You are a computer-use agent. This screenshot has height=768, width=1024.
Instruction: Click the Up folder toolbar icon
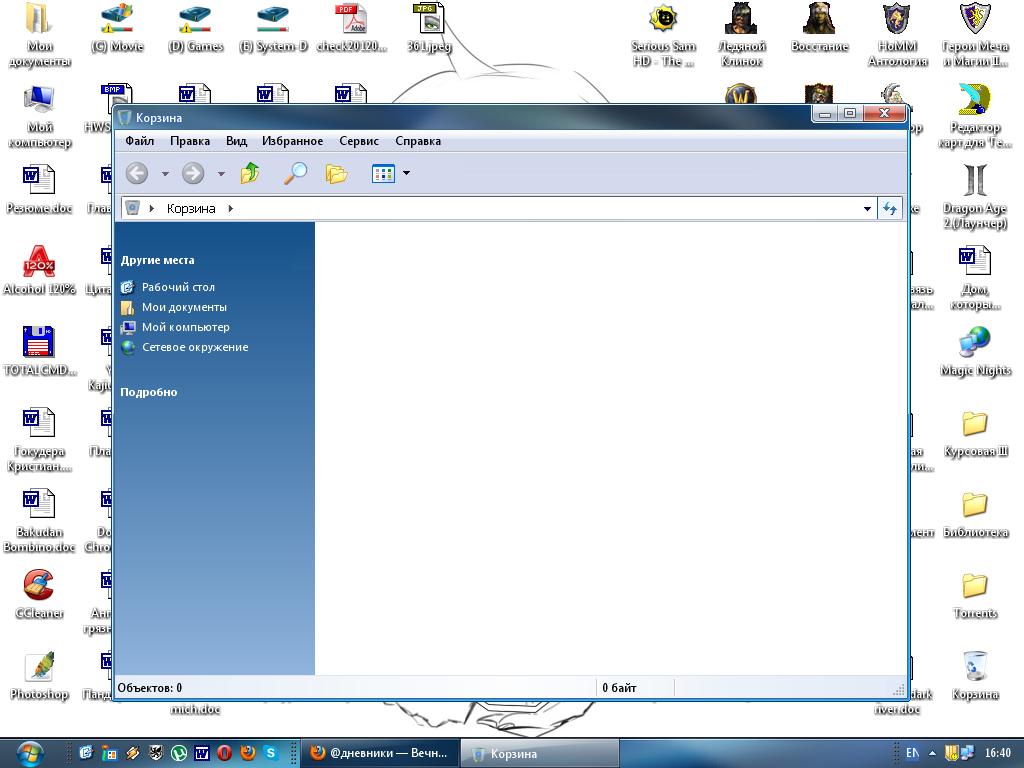[250, 174]
